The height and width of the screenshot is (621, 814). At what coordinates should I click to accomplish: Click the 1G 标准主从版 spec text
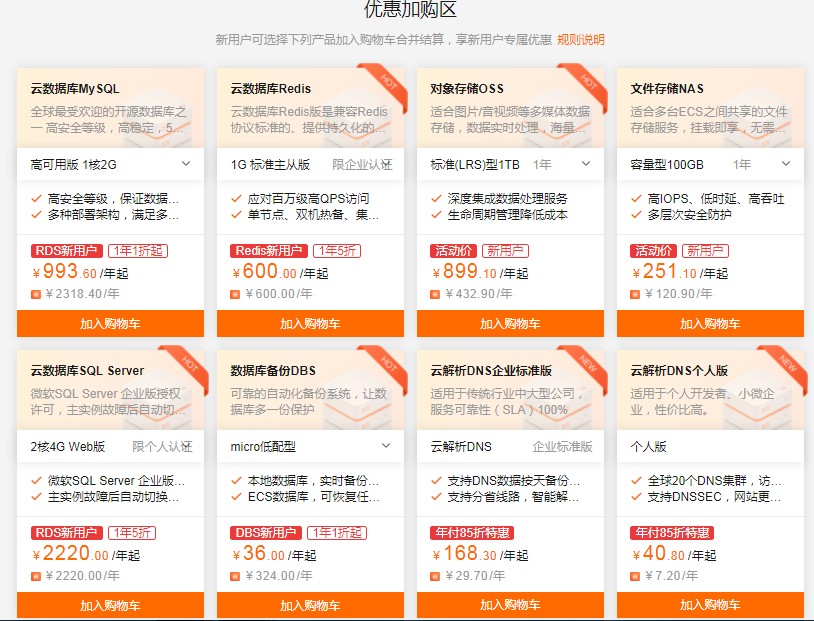click(270, 165)
